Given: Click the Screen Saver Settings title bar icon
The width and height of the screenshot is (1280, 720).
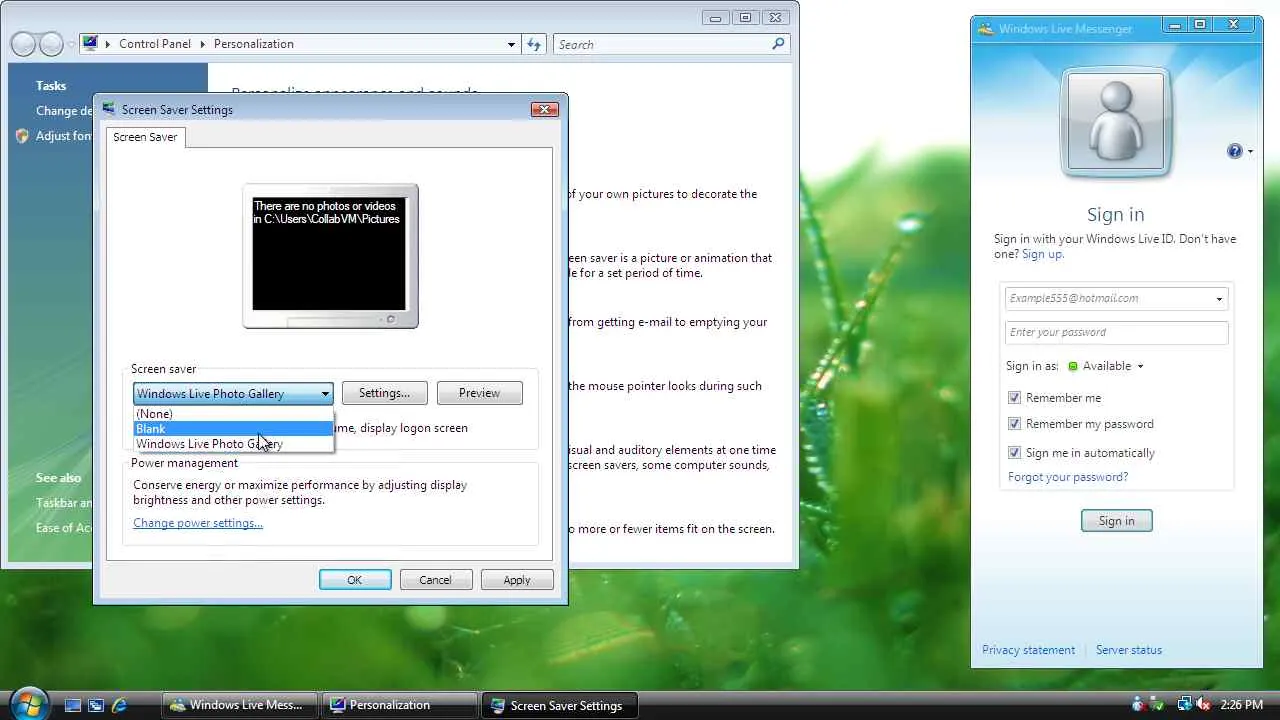Looking at the screenshot, I should coord(109,109).
